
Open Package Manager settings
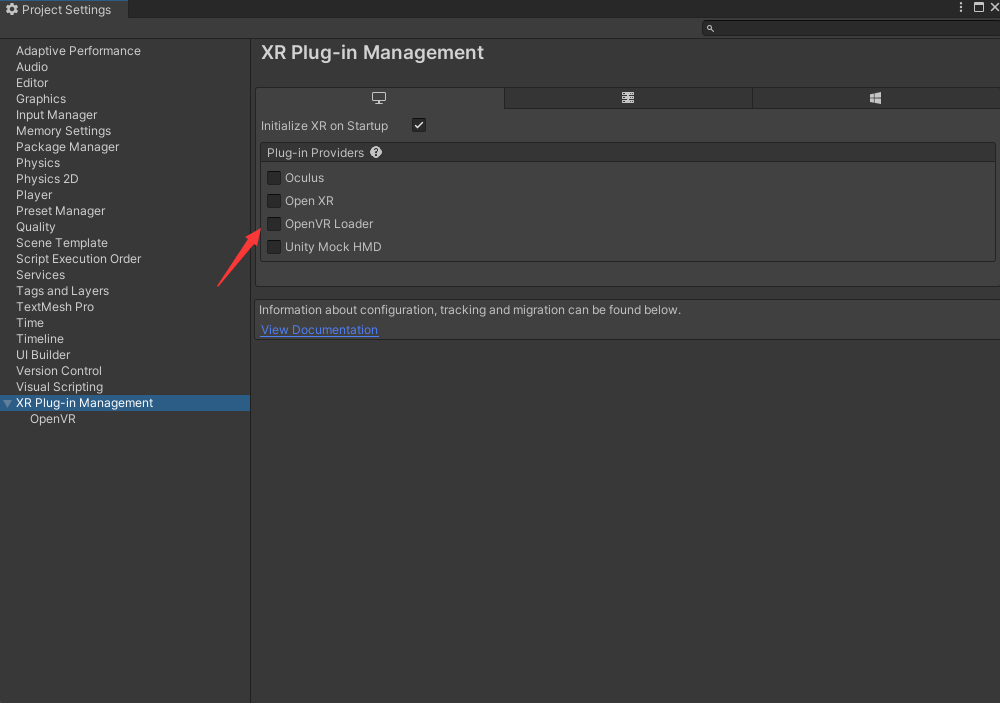68,147
